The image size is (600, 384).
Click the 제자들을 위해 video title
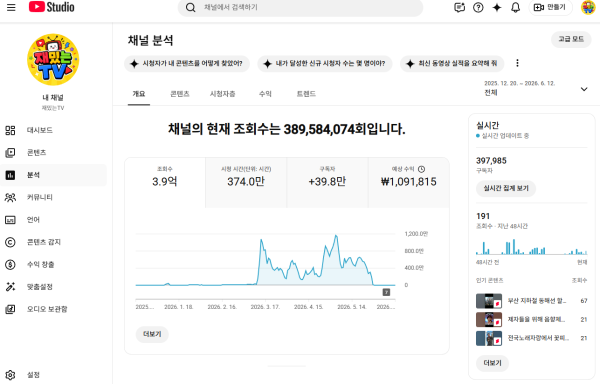pos(536,320)
